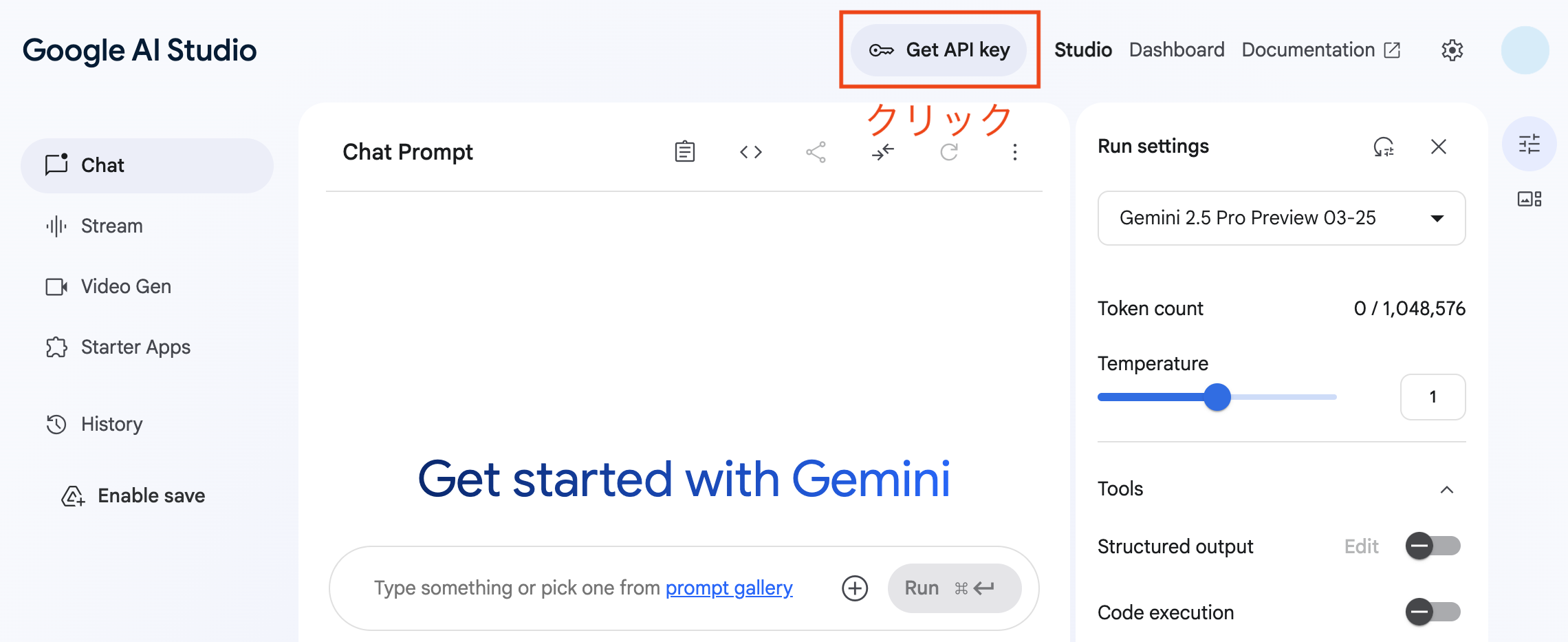Open the three-dot more options menu
The width and height of the screenshot is (1568, 642).
(x=1014, y=151)
